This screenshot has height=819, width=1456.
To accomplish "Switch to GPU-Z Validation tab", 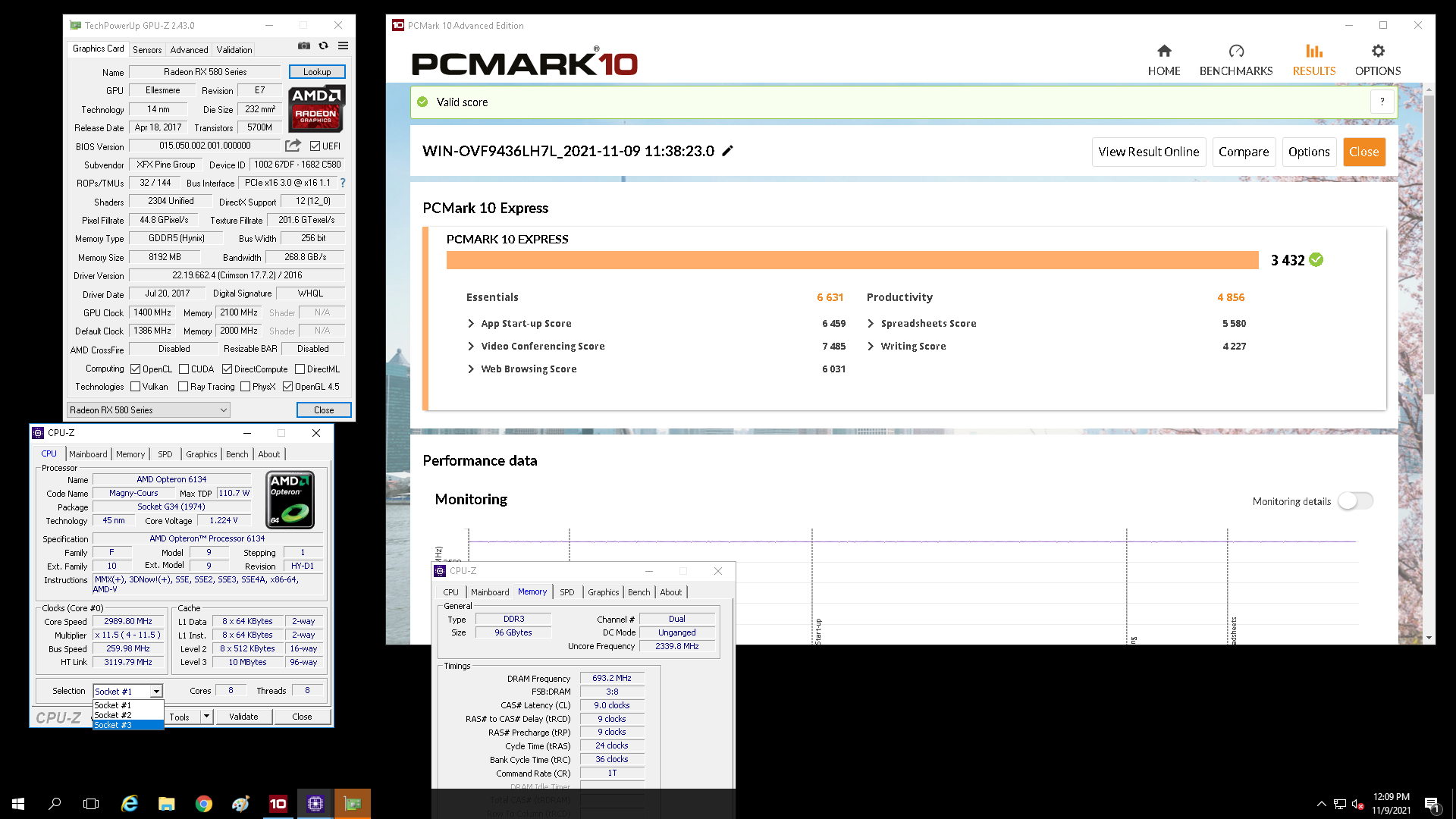I will click(x=234, y=50).
